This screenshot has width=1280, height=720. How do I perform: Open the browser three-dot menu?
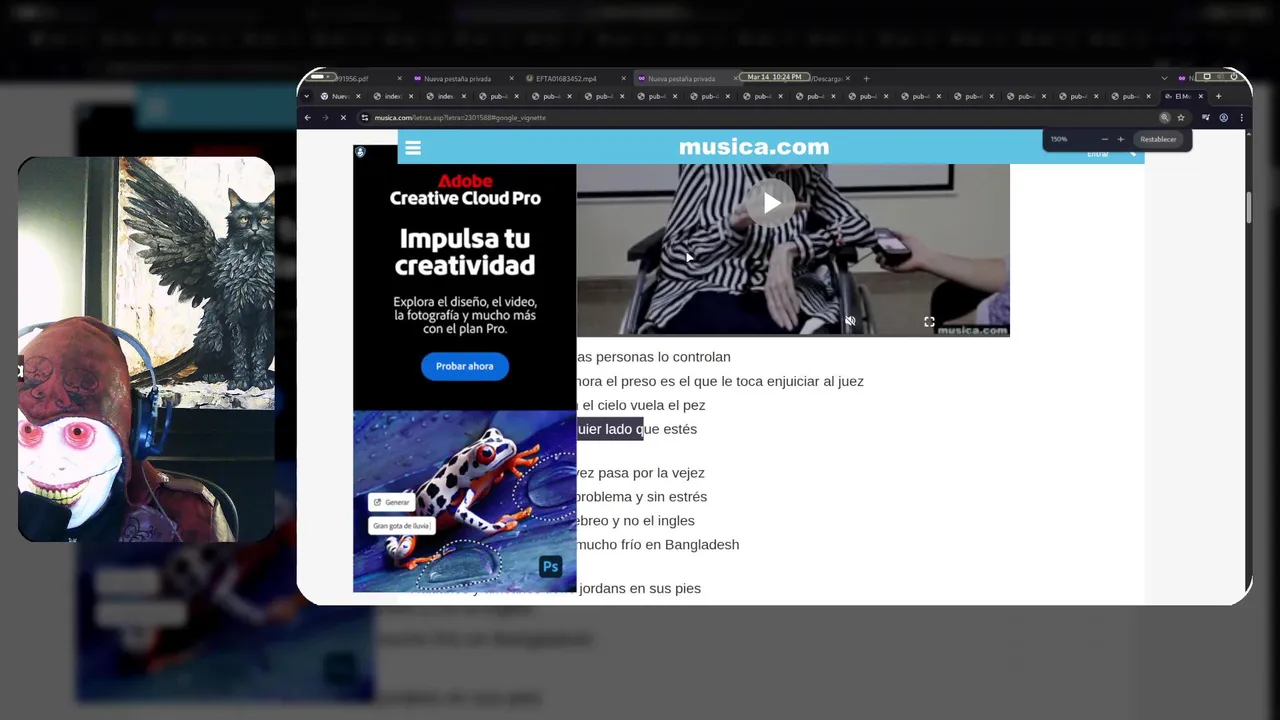pyautogui.click(x=1241, y=118)
